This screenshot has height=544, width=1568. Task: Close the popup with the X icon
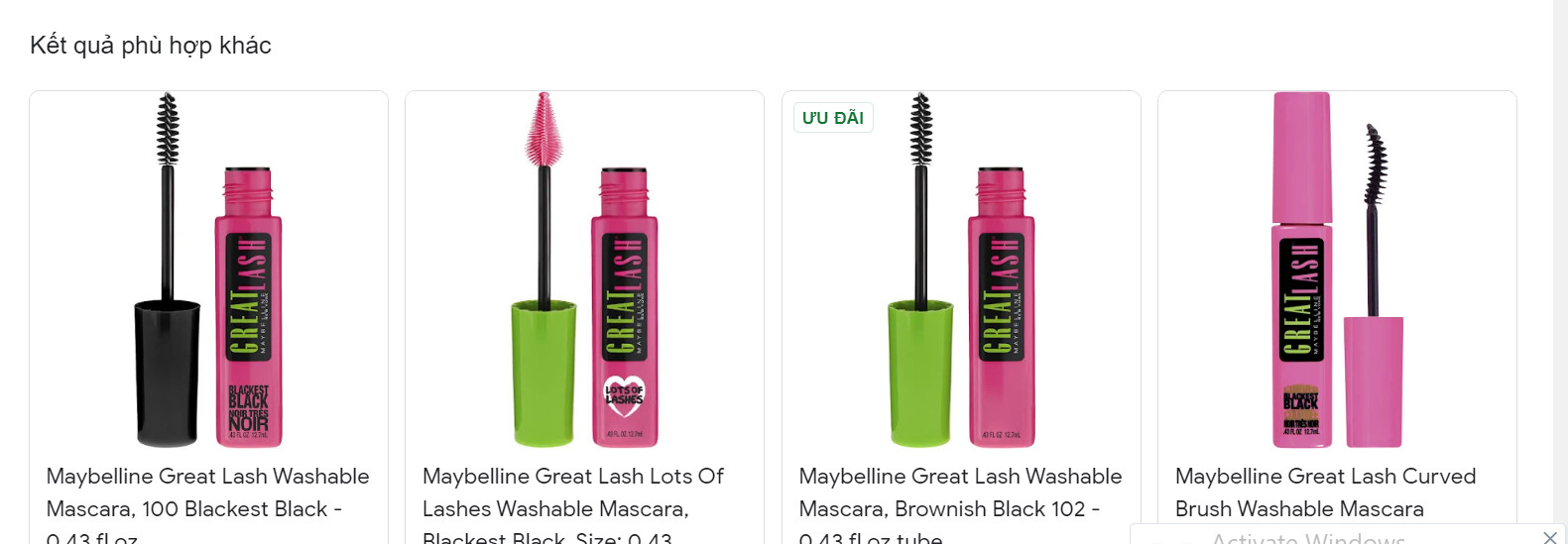[x=1550, y=537]
